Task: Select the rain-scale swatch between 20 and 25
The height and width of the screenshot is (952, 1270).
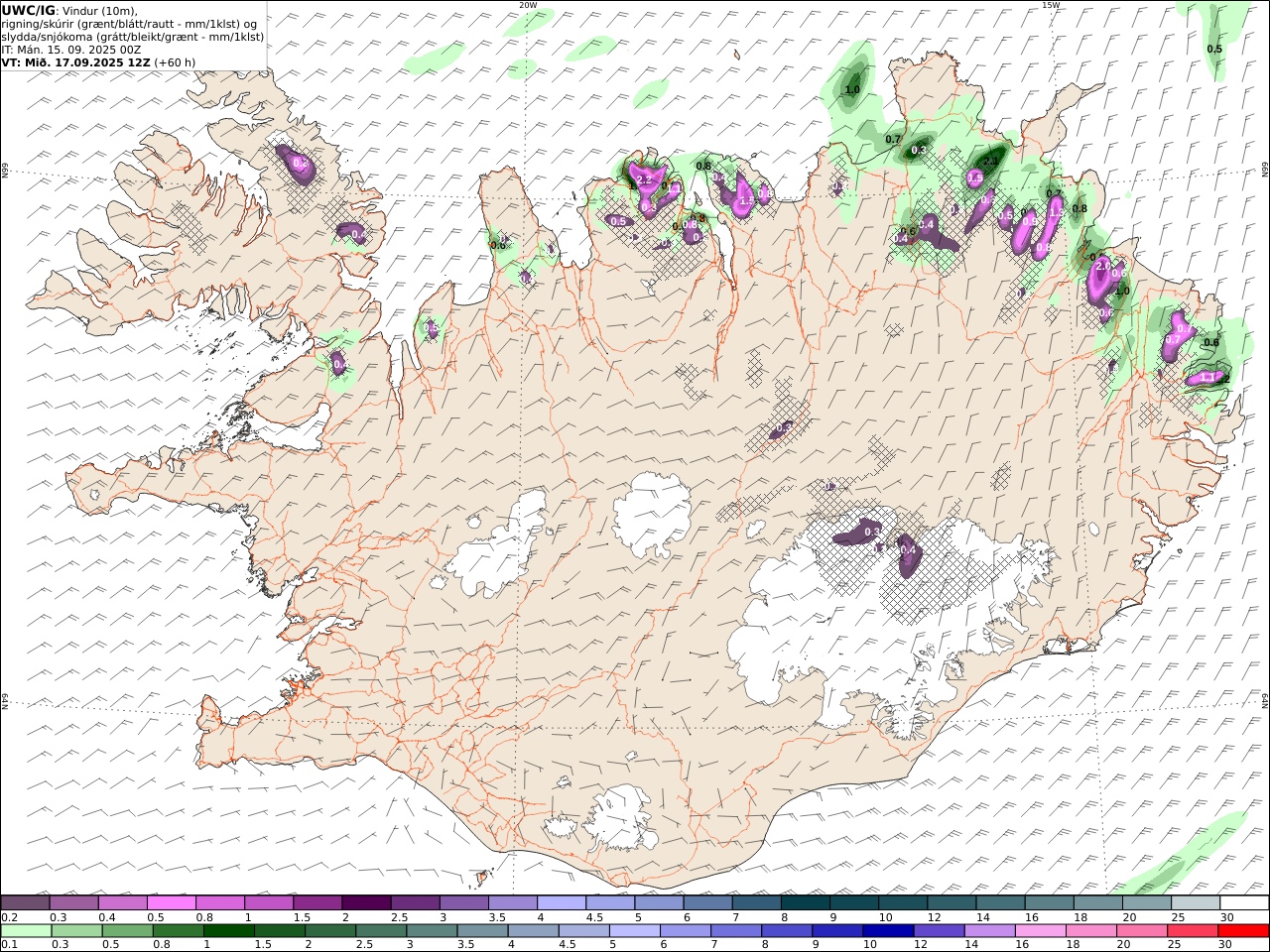Action: [x=1143, y=930]
